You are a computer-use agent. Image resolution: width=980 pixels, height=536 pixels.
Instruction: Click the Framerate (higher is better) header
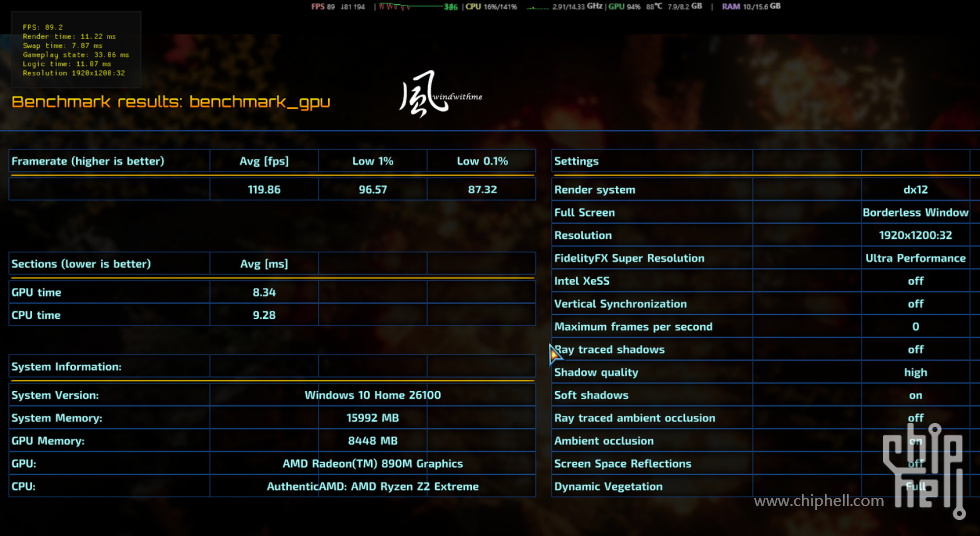[x=88, y=161]
